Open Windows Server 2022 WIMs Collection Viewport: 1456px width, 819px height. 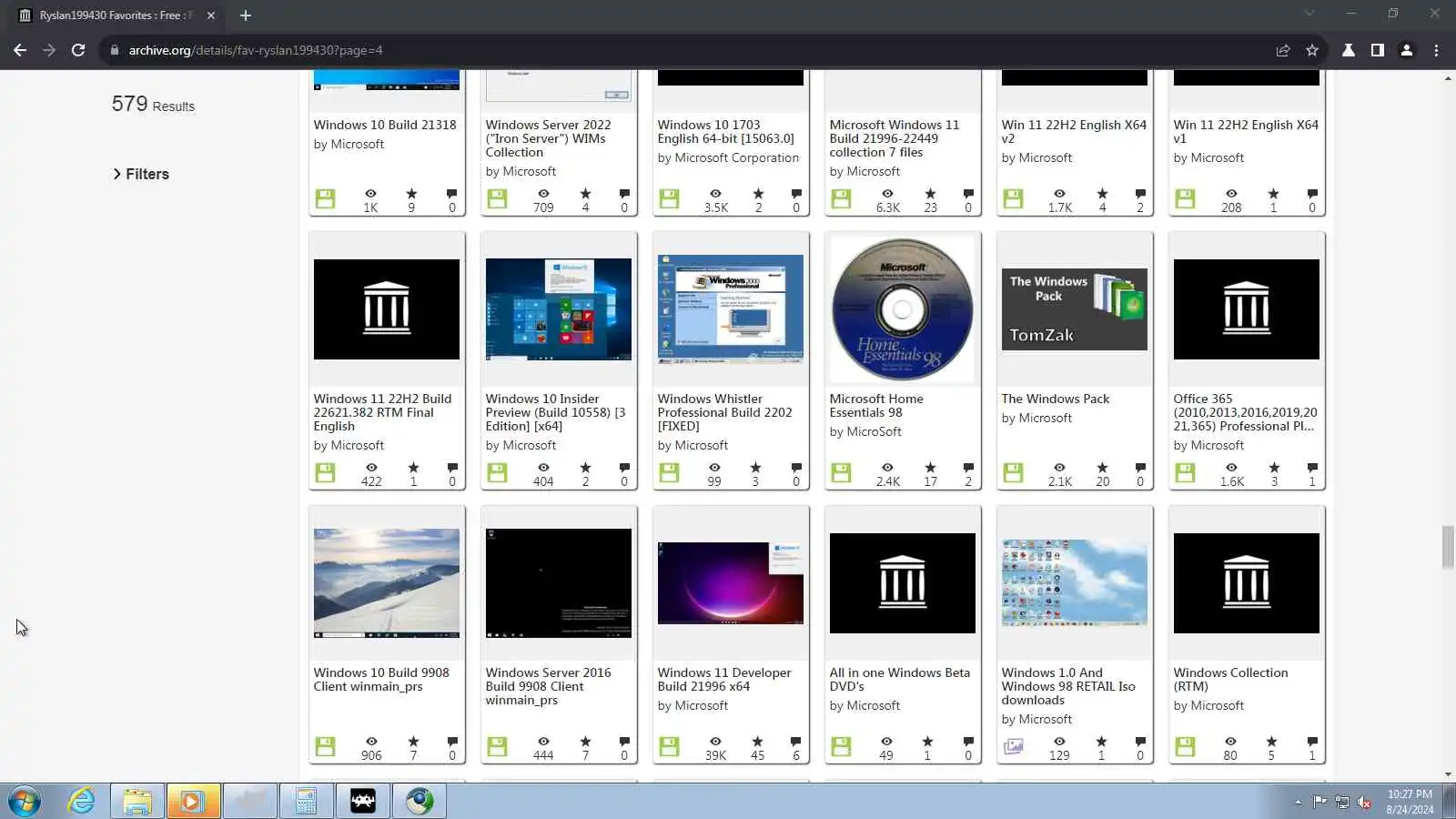pyautogui.click(x=548, y=138)
